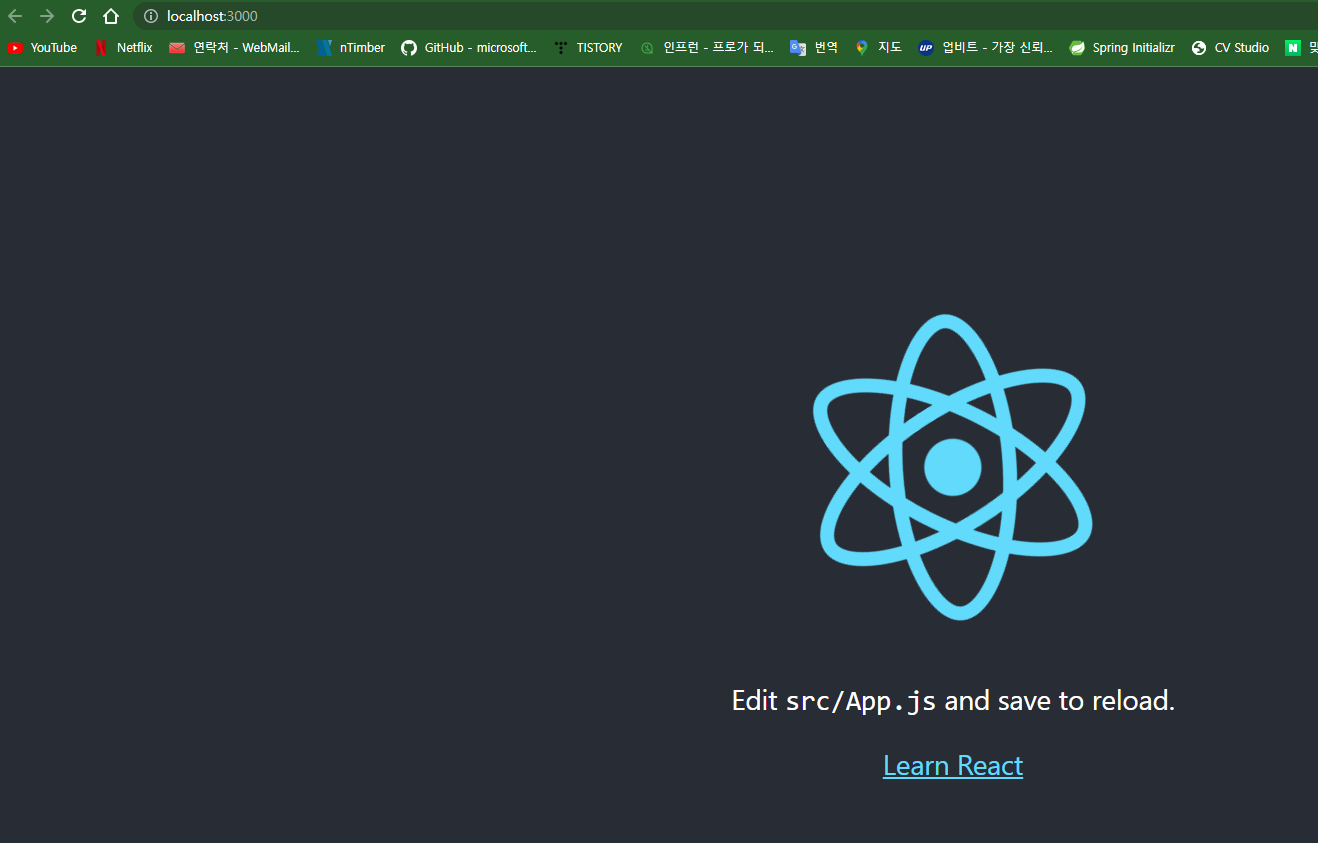Open the nTimber bookmark

click(x=351, y=47)
